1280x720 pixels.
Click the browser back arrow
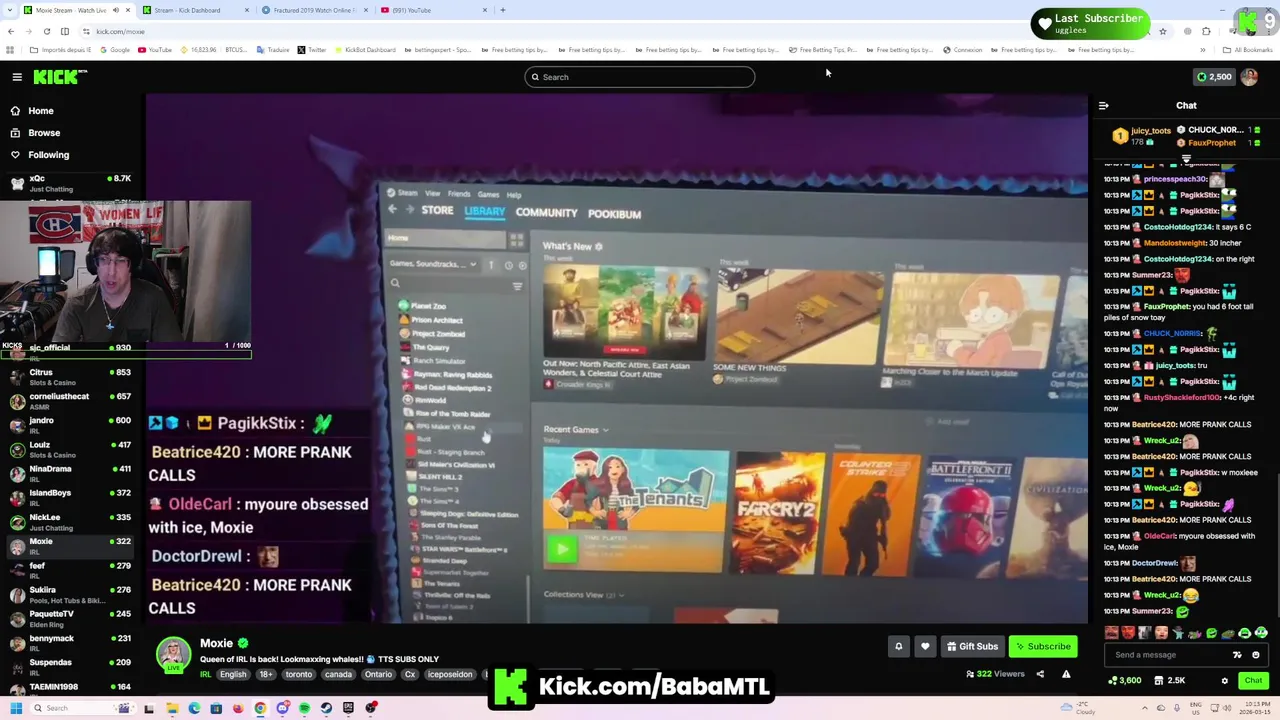(11, 31)
